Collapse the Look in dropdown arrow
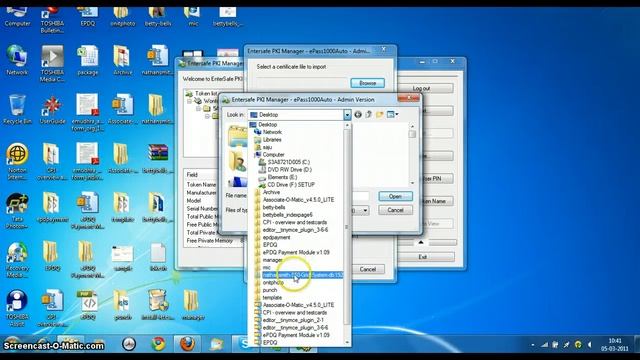Image resolution: width=640 pixels, height=360 pixels. pyautogui.click(x=347, y=115)
